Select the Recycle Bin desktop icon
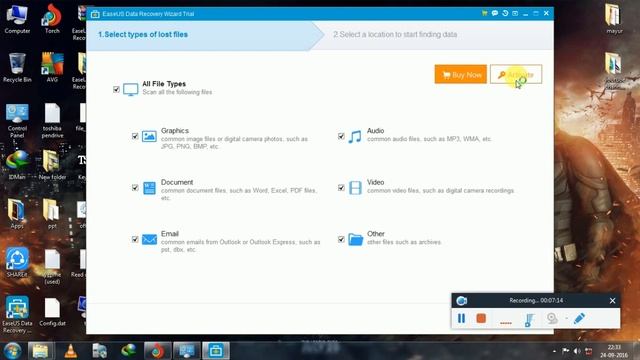This screenshot has width=640, height=360. [17, 68]
